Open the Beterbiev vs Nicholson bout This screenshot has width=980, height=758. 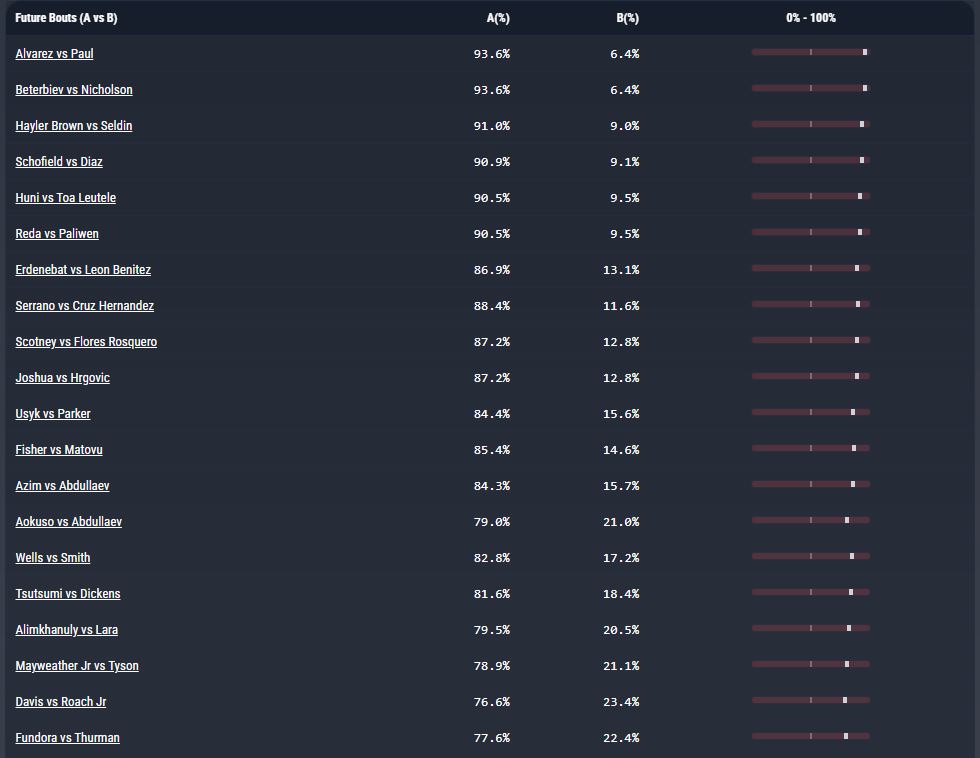pos(73,90)
